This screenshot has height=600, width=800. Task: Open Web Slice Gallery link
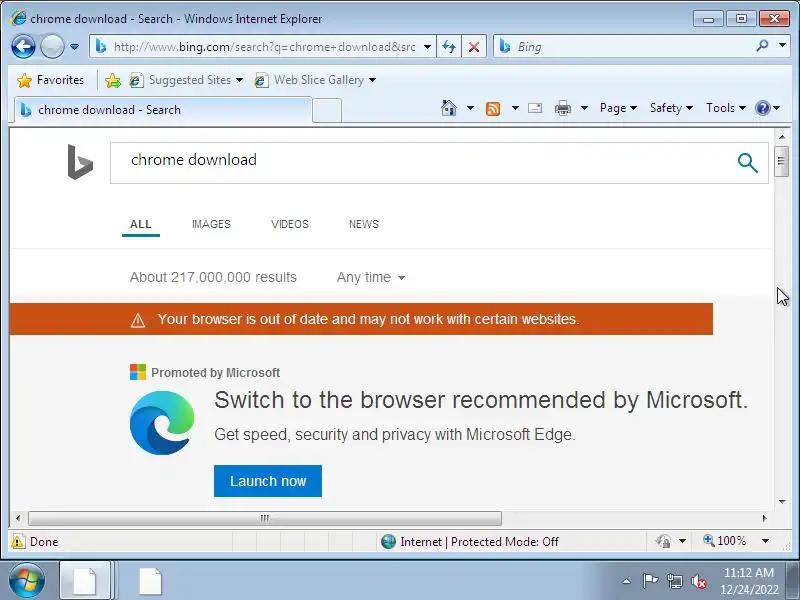point(315,80)
